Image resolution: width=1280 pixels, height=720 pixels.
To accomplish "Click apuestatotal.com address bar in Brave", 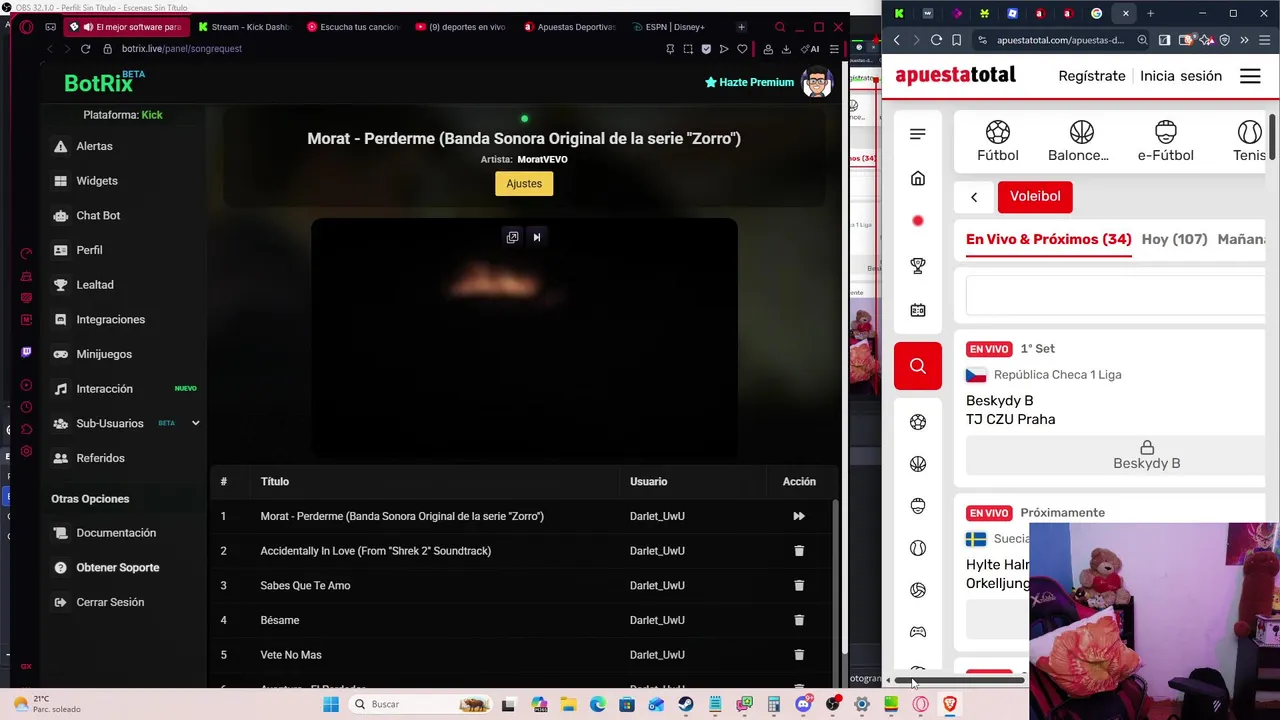I will tap(1060, 40).
